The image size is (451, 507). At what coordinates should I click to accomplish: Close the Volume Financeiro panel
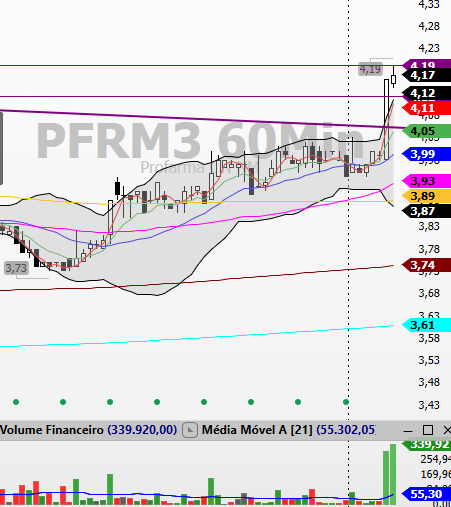[447, 430]
